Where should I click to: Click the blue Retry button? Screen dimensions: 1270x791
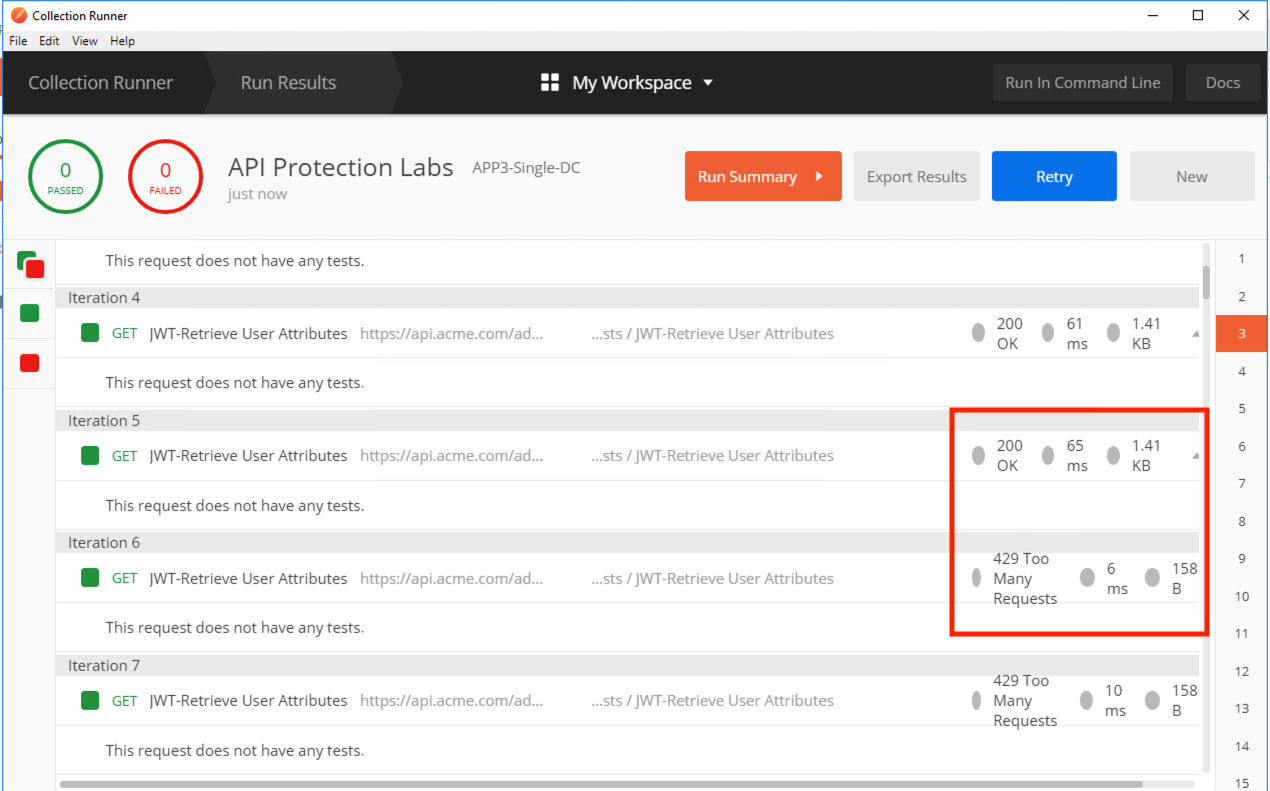coord(1054,176)
